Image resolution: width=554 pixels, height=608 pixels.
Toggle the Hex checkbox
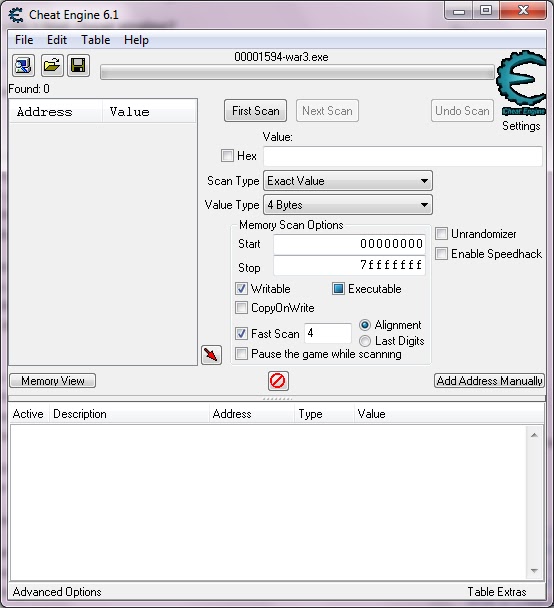227,156
